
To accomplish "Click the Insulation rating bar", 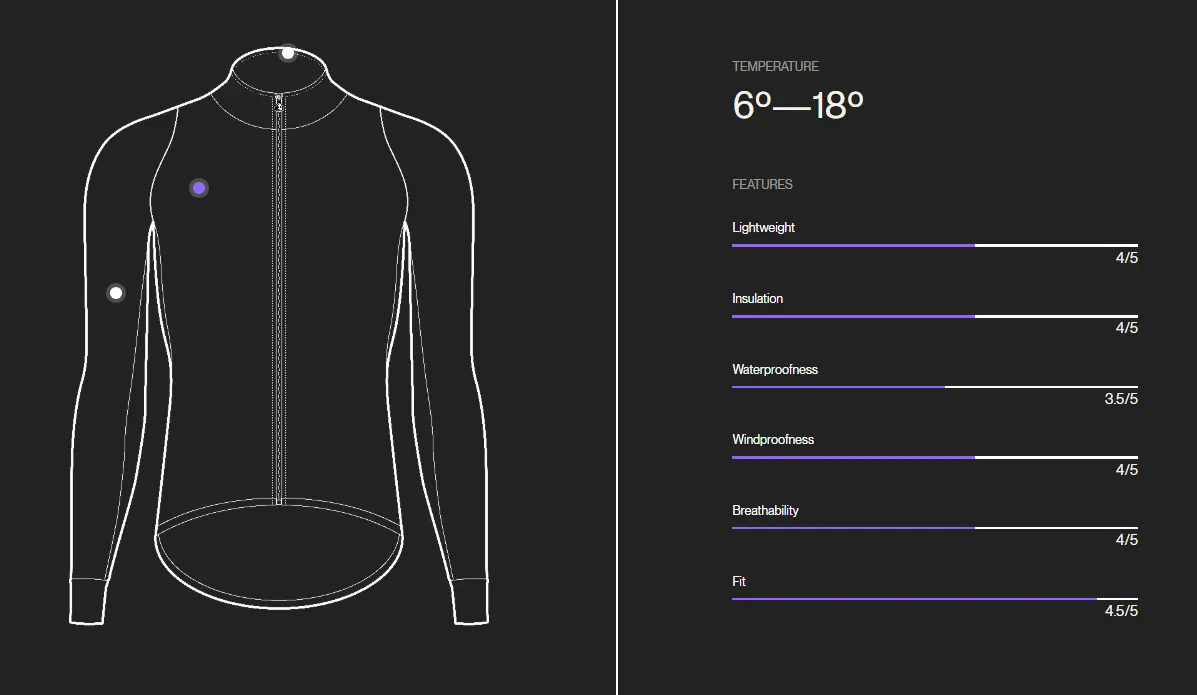I will (934, 316).
